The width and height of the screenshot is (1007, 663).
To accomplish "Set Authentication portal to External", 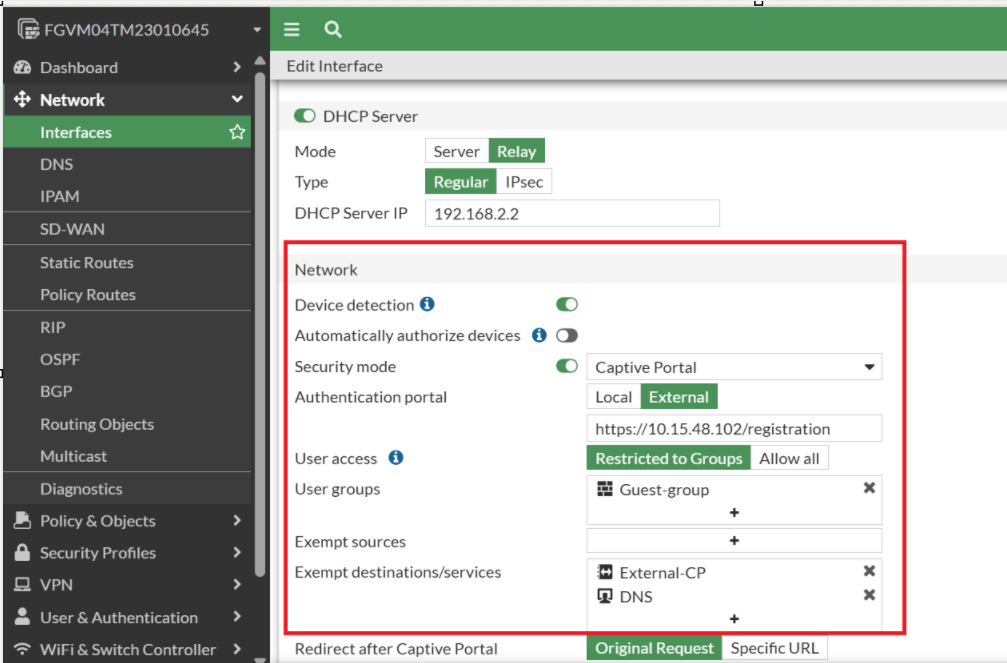I will pos(679,396).
